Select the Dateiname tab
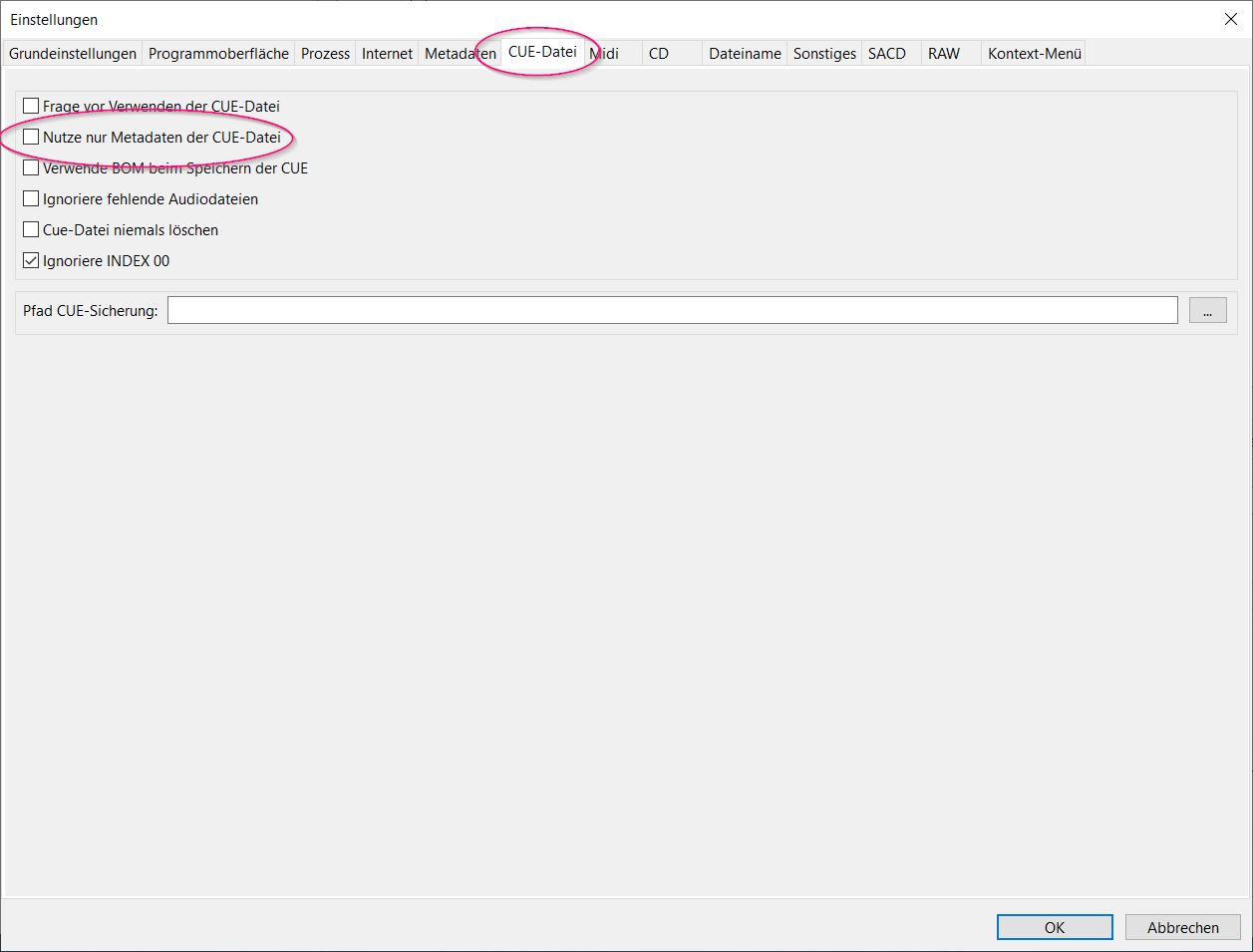Viewport: 1253px width, 952px height. pyautogui.click(x=745, y=54)
